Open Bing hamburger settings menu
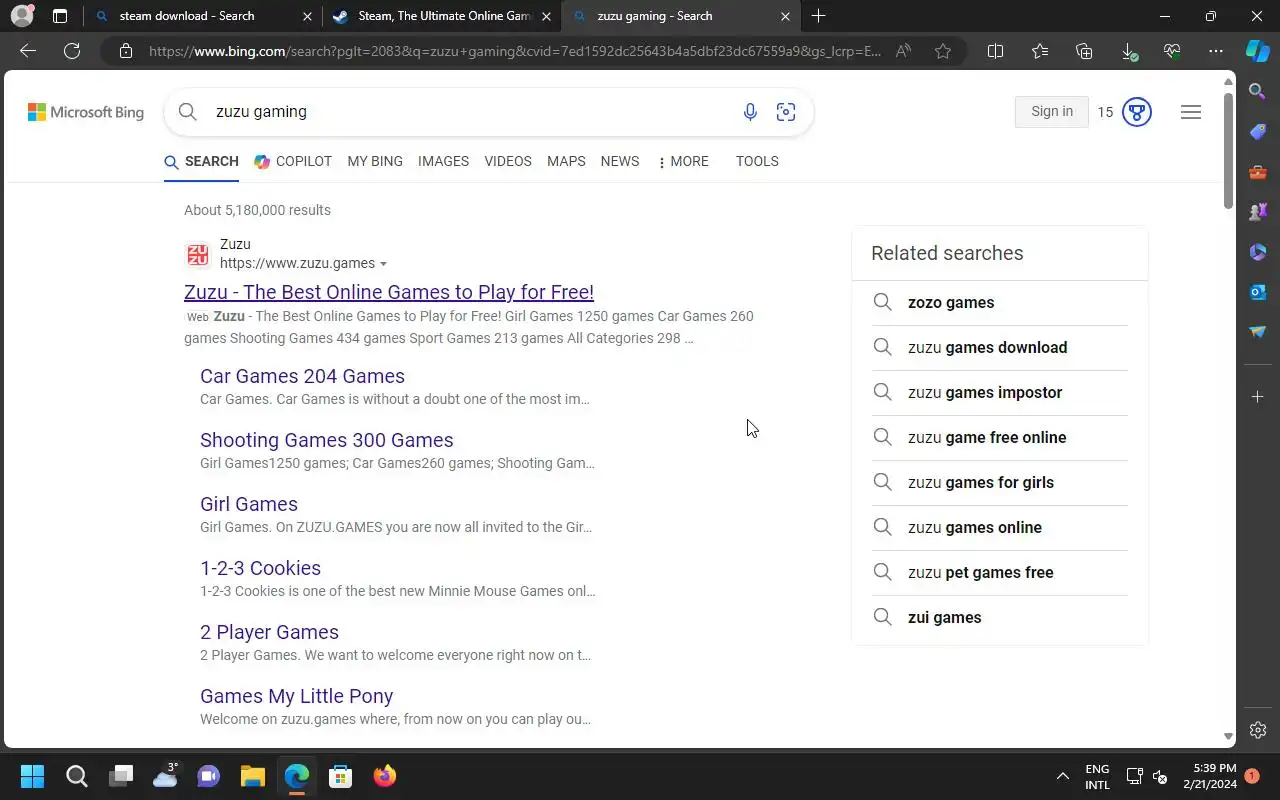The width and height of the screenshot is (1280, 800). (1191, 112)
